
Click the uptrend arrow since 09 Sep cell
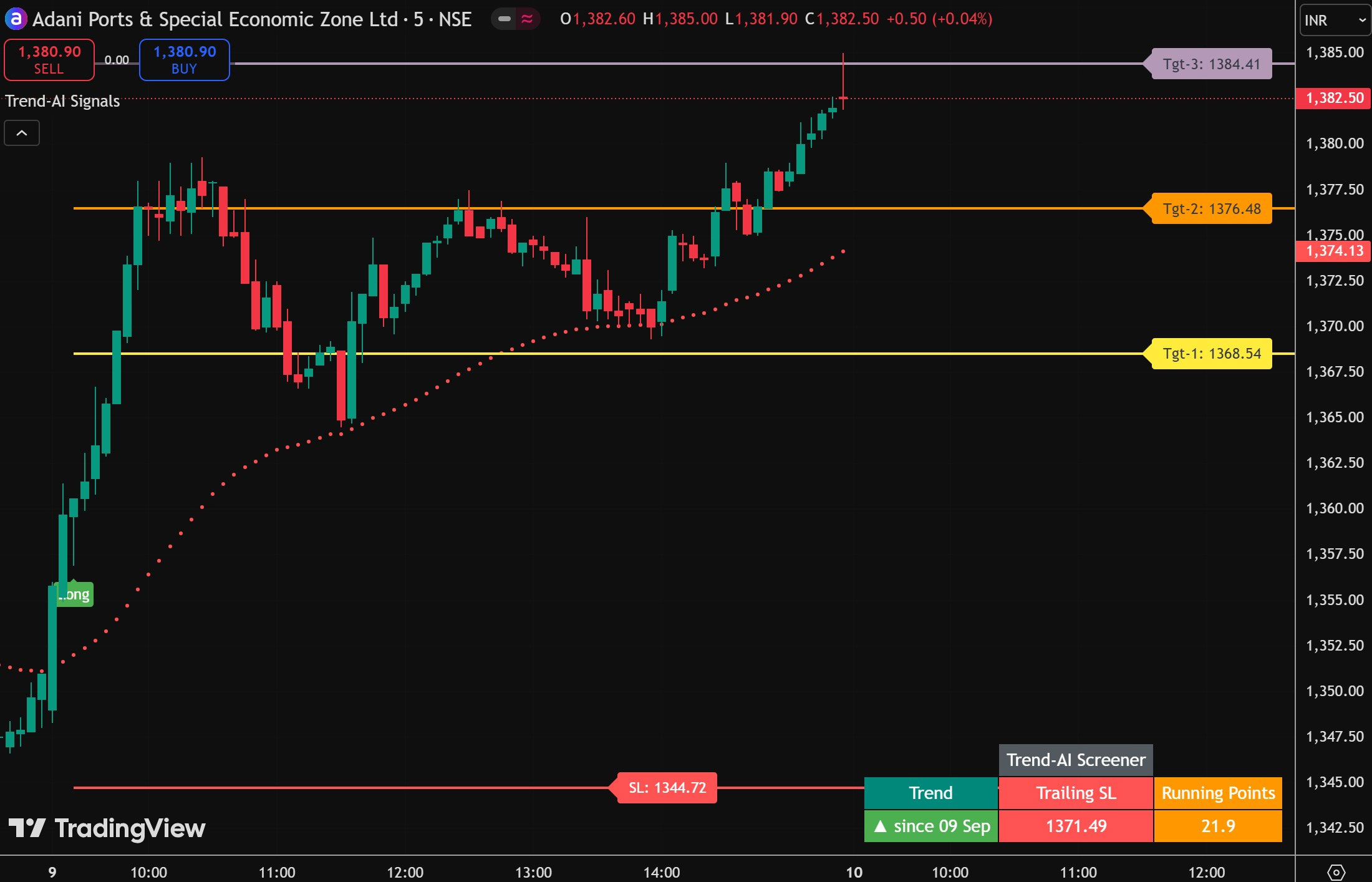pos(931,826)
